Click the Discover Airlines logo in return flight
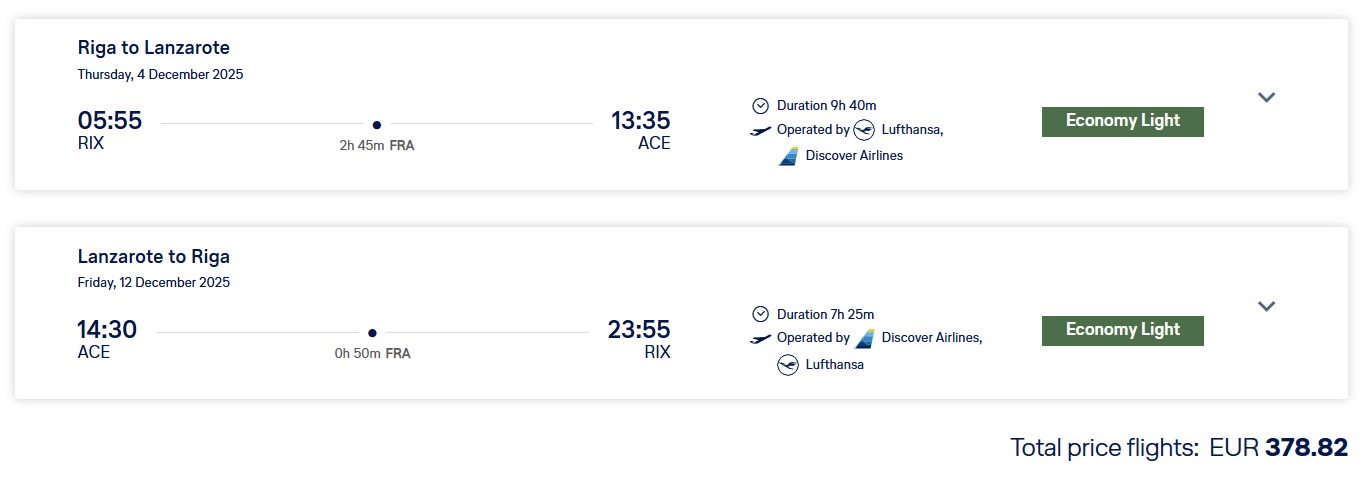This screenshot has height=477, width=1370. (864, 338)
